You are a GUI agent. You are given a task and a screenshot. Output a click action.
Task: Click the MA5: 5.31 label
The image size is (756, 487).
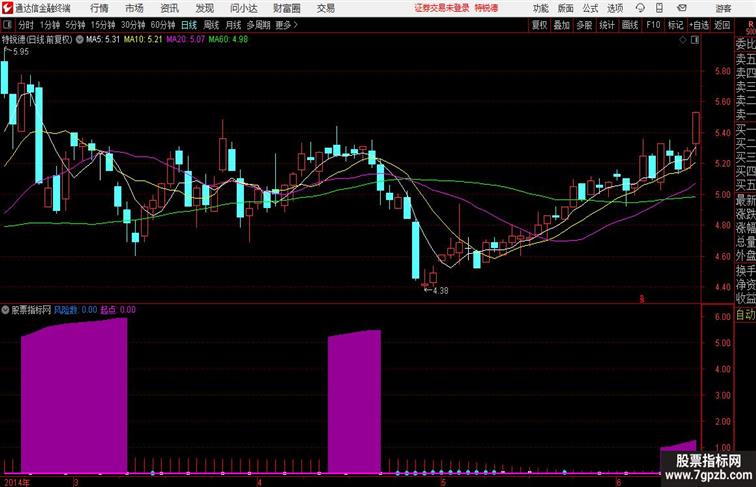[x=103, y=40]
